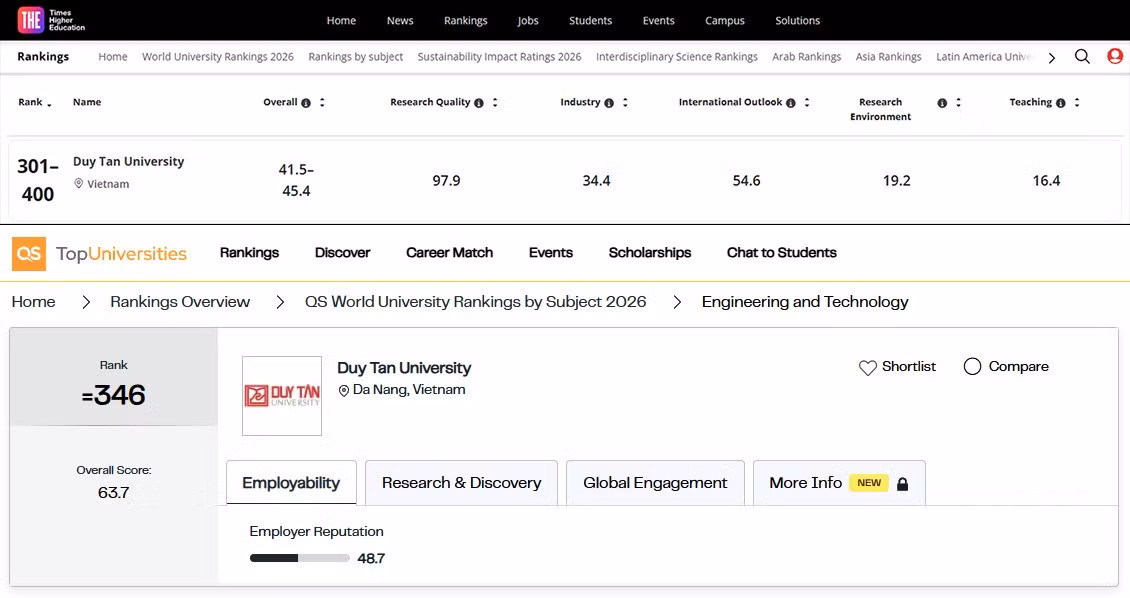Toggle the Compare radio circle
This screenshot has width=1130, height=598.
tap(972, 367)
